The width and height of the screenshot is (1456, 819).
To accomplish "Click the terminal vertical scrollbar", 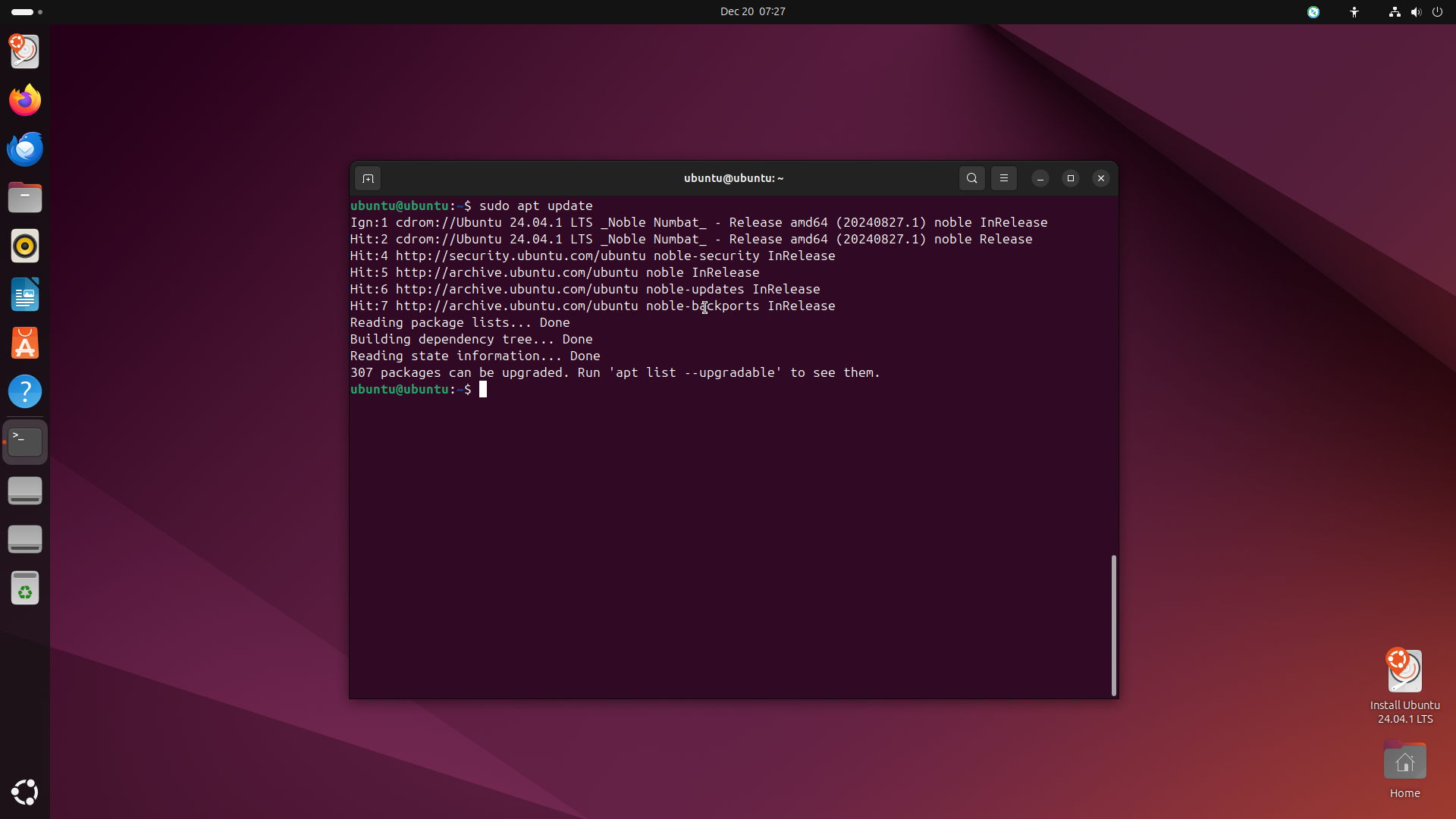I will tap(1113, 625).
